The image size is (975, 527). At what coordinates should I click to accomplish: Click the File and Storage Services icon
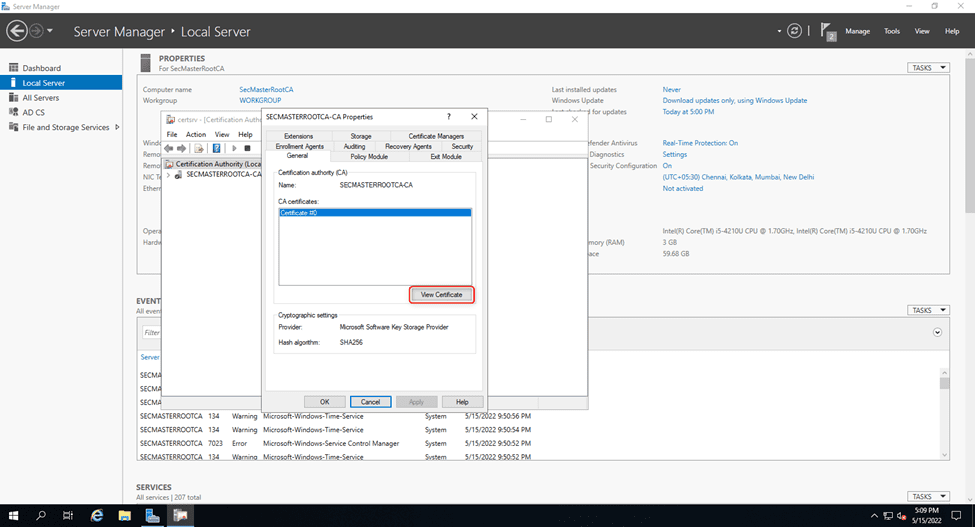(x=14, y=127)
